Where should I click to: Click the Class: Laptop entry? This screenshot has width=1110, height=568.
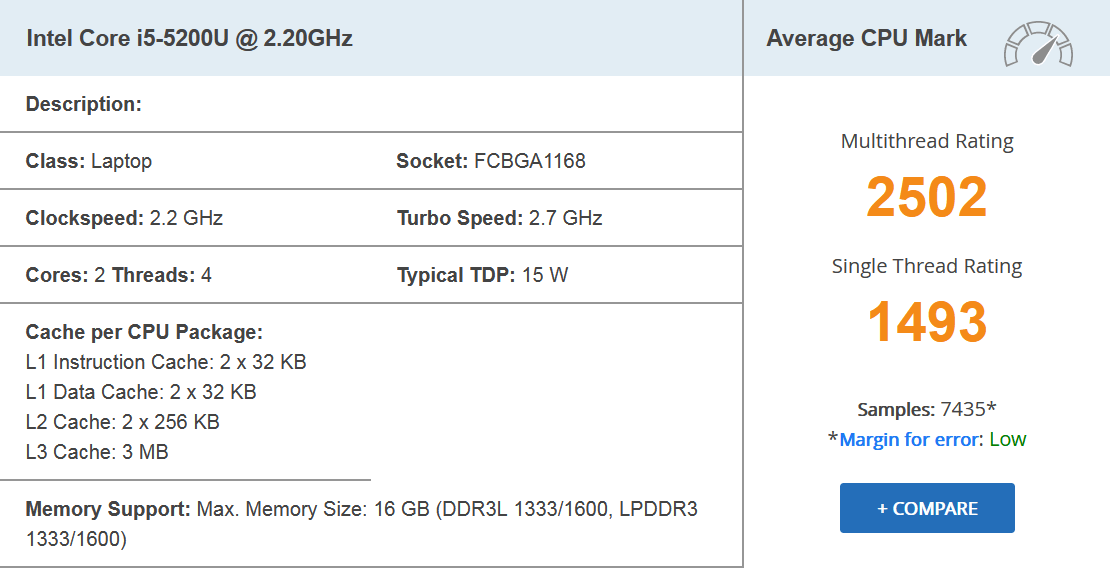pyautogui.click(x=89, y=161)
